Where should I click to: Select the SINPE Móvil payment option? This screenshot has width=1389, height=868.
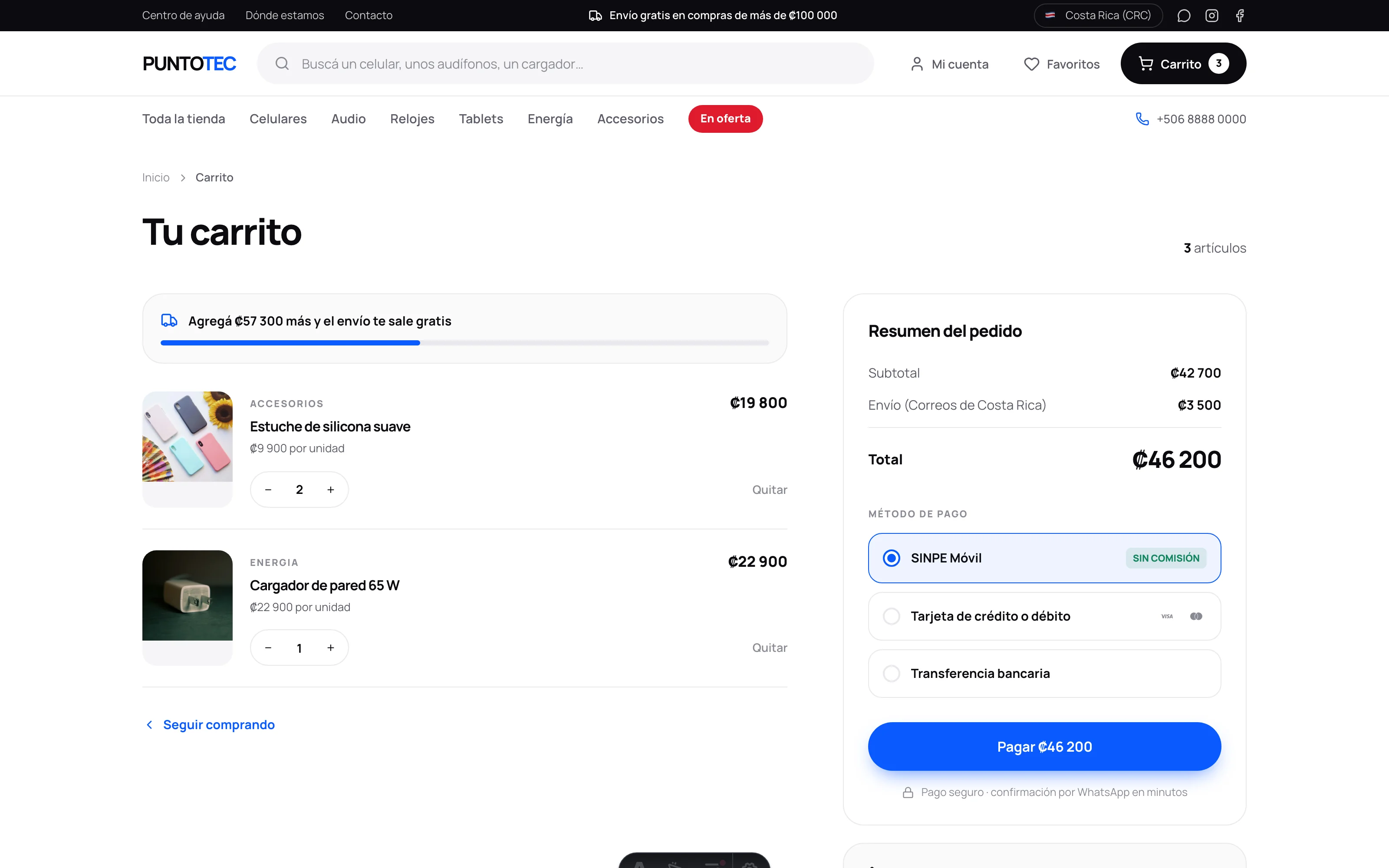(x=1044, y=558)
